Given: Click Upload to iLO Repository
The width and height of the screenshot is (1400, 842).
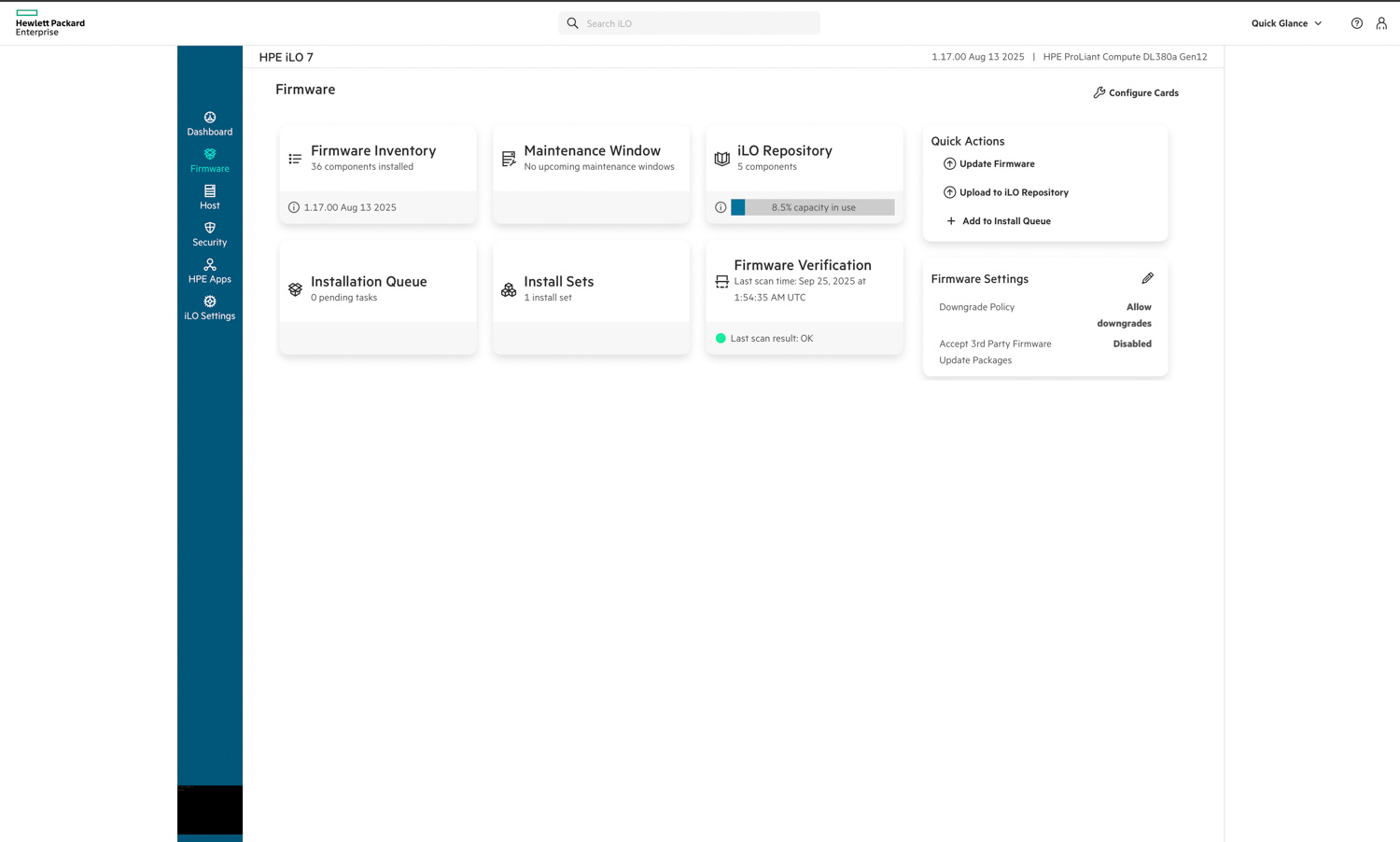Looking at the screenshot, I should tap(1013, 192).
